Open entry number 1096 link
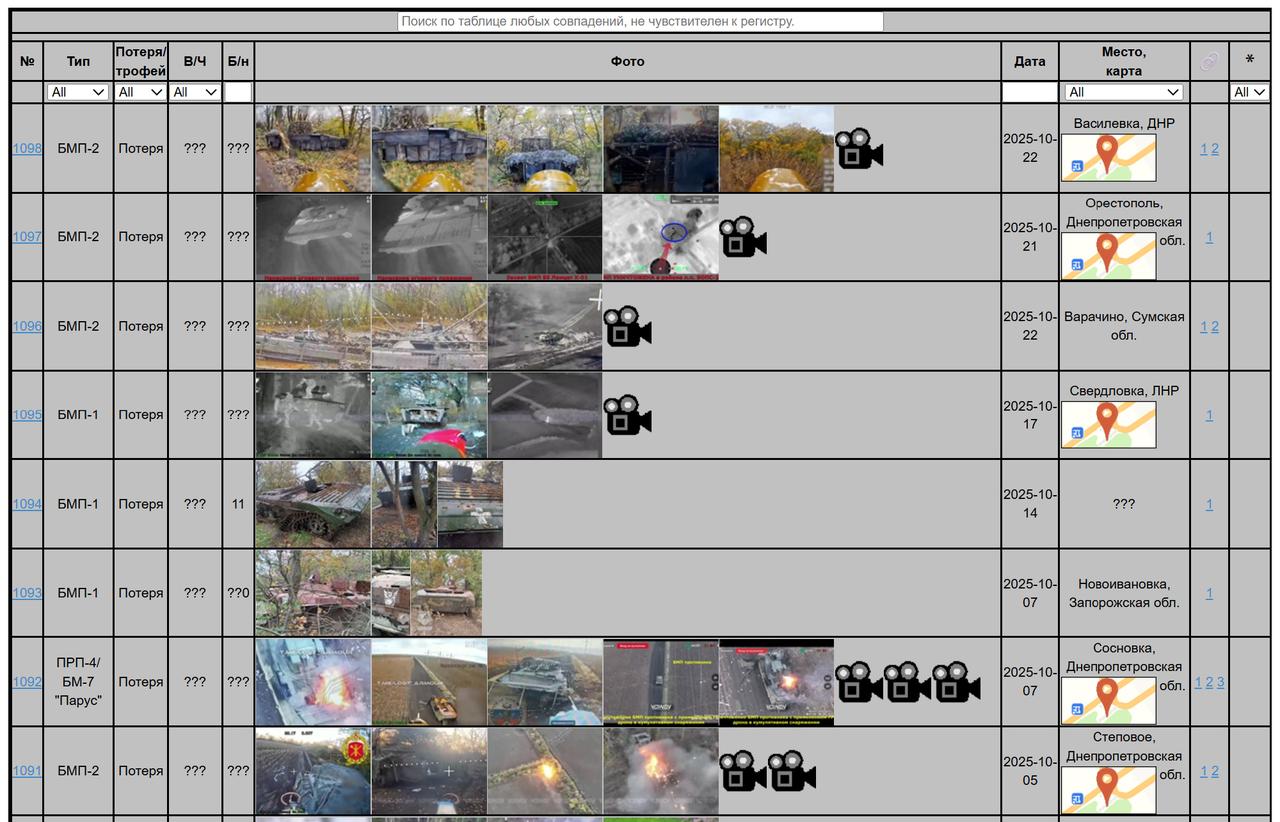1280x822 pixels. tap(27, 326)
